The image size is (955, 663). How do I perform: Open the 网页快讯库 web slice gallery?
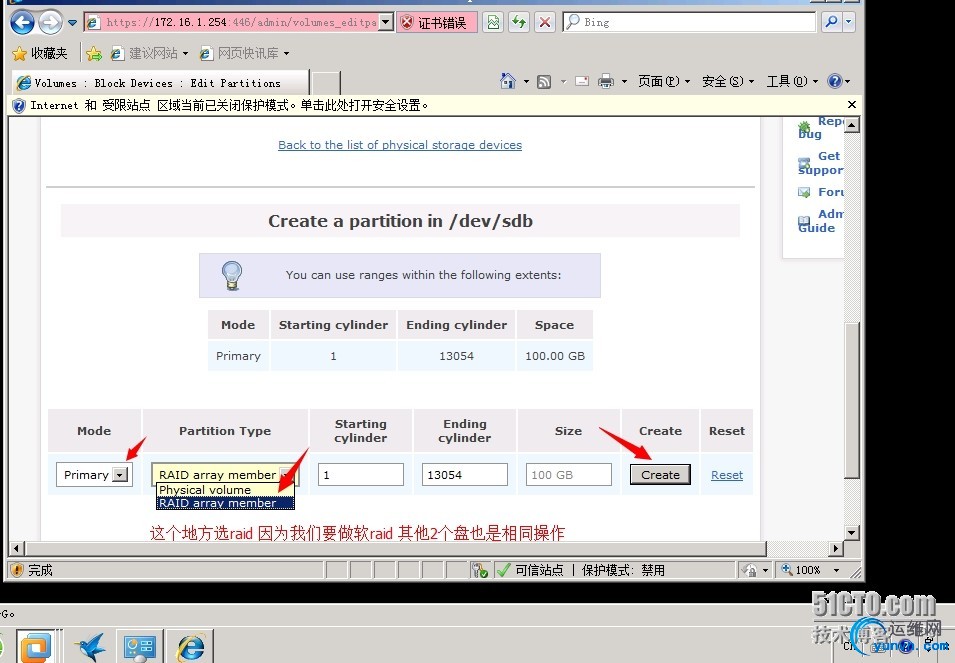pyautogui.click(x=244, y=54)
